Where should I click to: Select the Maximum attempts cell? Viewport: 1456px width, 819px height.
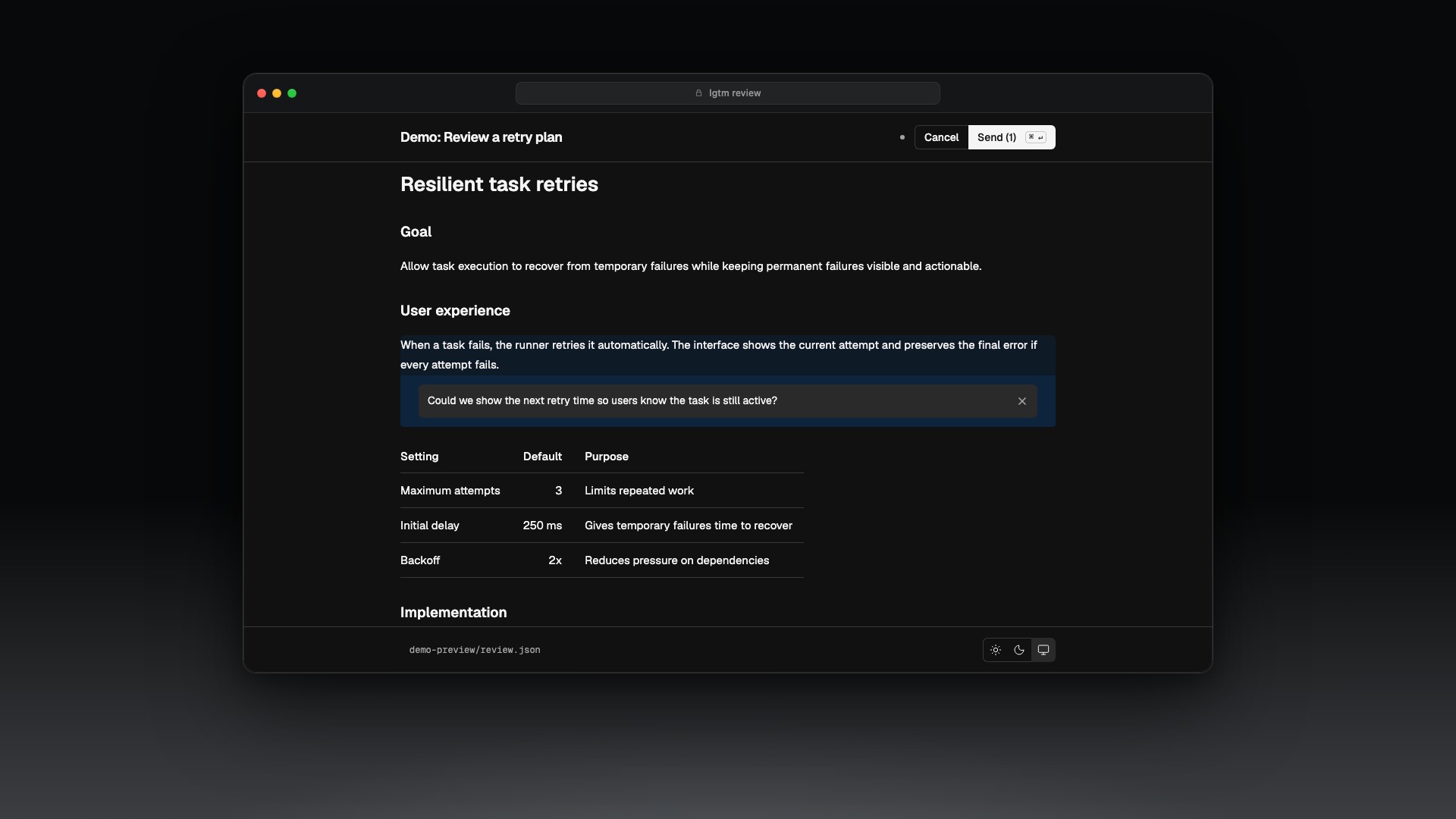[450, 491]
